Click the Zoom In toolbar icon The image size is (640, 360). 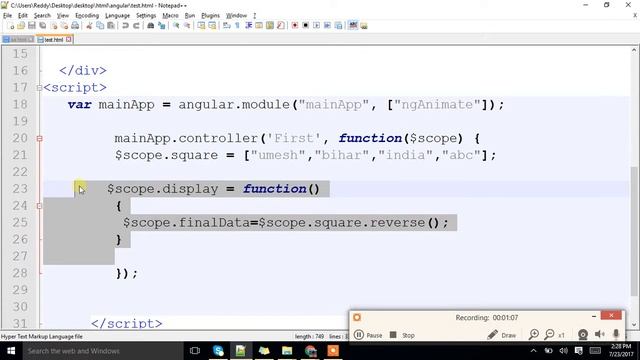click(176, 26)
